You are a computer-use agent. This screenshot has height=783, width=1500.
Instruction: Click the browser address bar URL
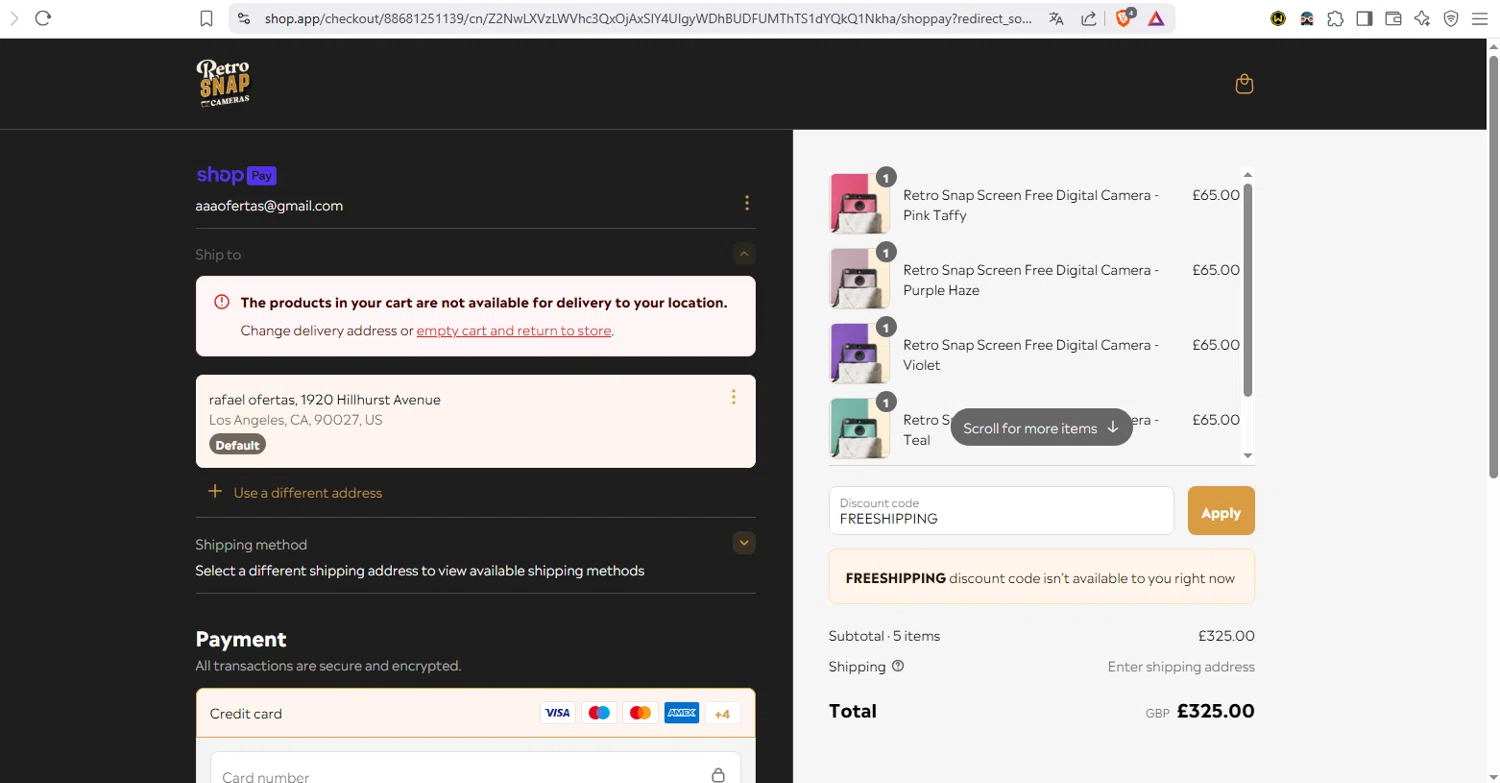point(648,18)
